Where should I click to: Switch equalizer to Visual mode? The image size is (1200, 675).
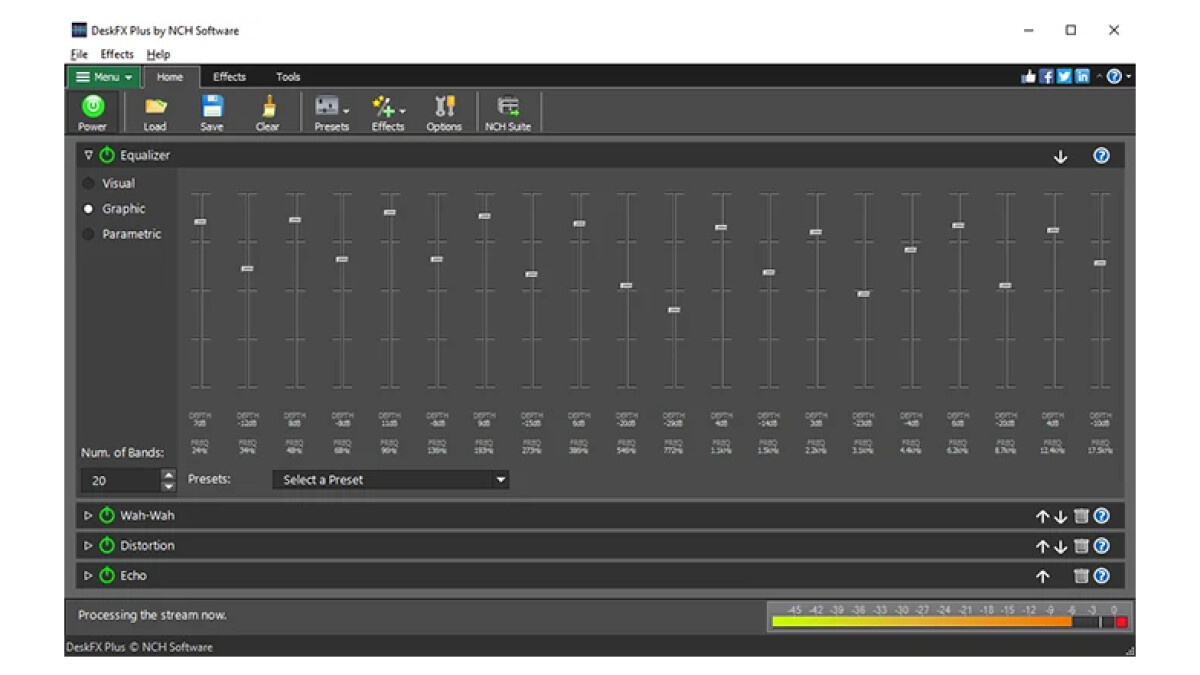click(x=90, y=183)
